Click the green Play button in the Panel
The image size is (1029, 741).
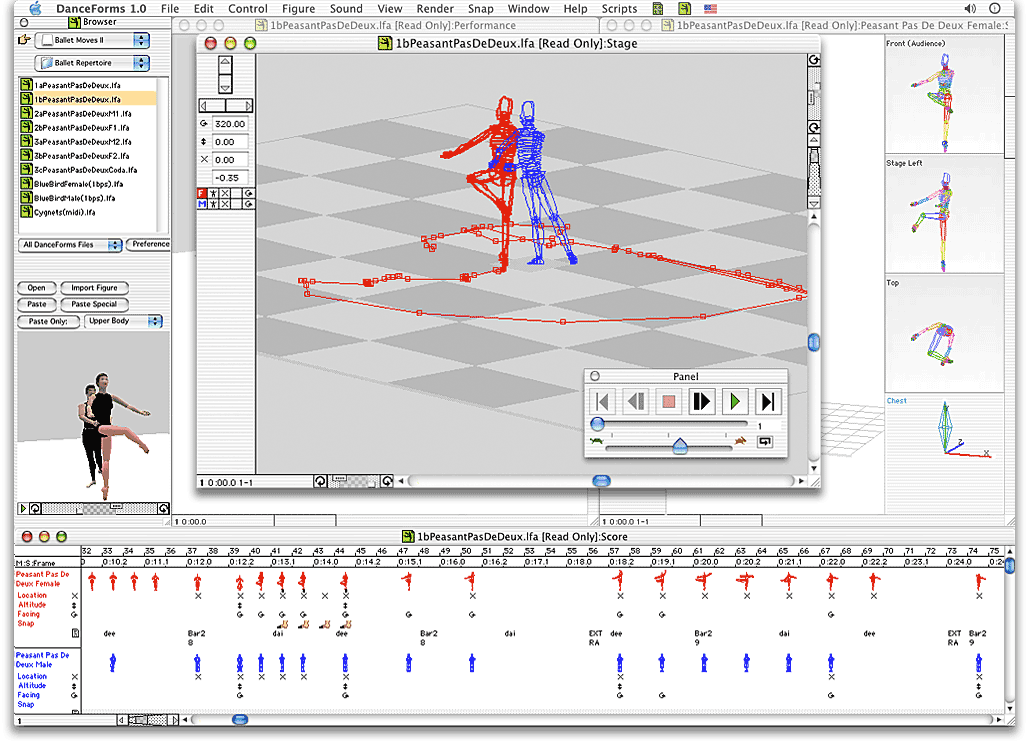click(735, 401)
